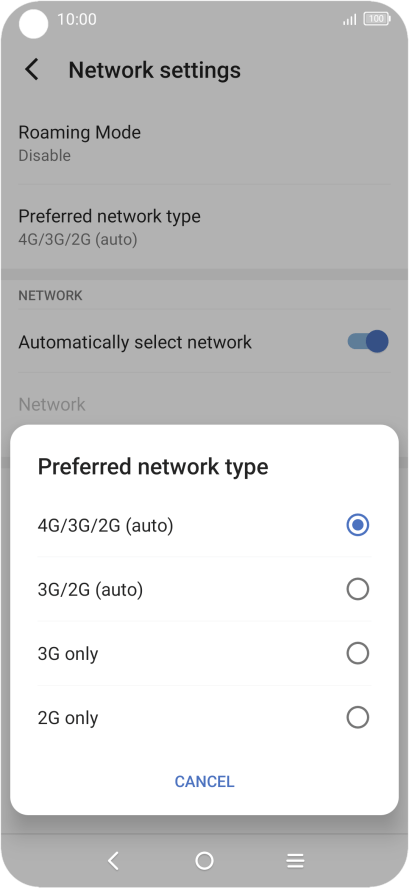The height and width of the screenshot is (888, 409).
Task: Tap the recent apps menu icon
Action: click(x=295, y=861)
